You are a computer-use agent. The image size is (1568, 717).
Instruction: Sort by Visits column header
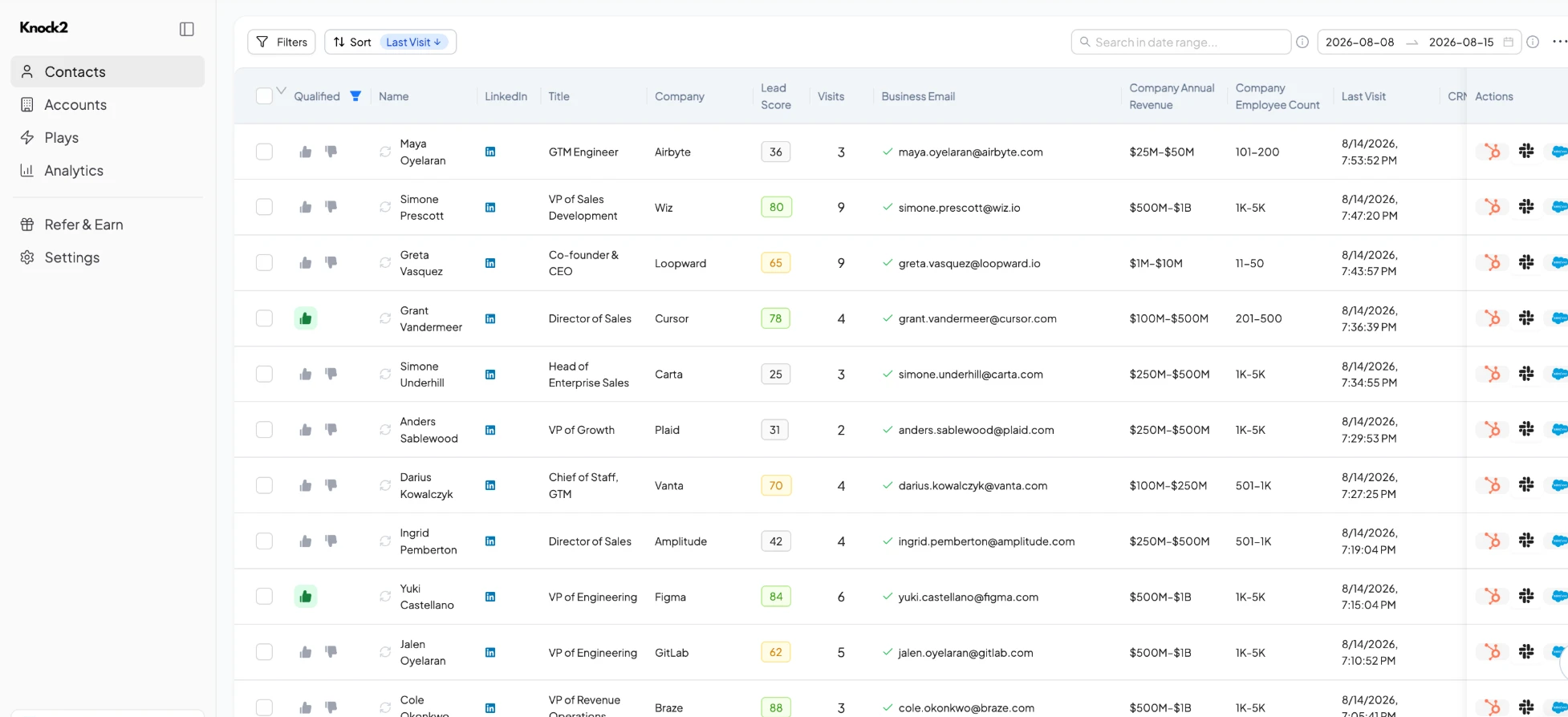point(831,96)
